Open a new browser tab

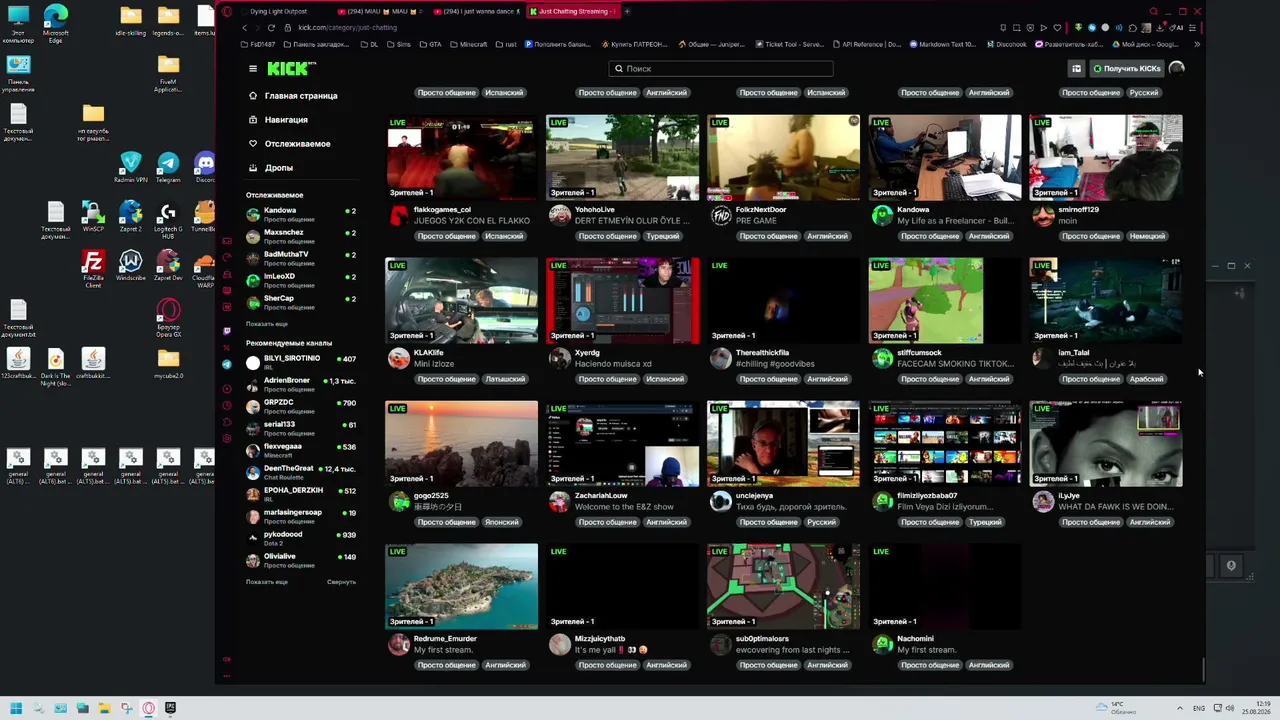click(627, 11)
